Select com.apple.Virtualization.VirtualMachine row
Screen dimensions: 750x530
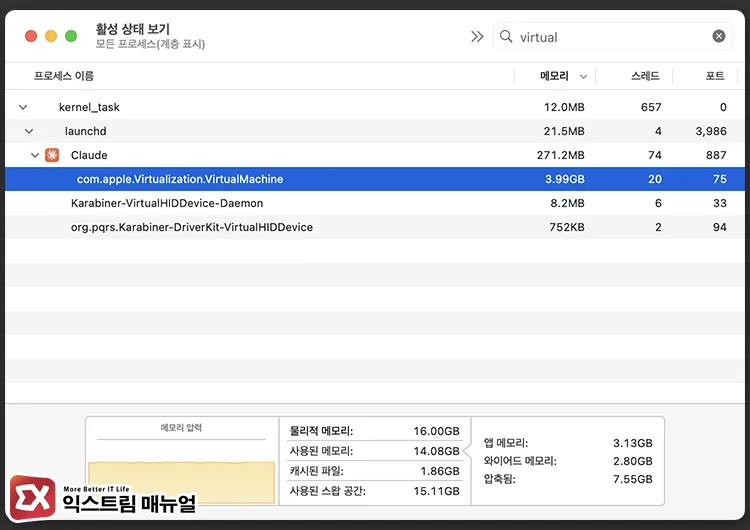point(375,179)
